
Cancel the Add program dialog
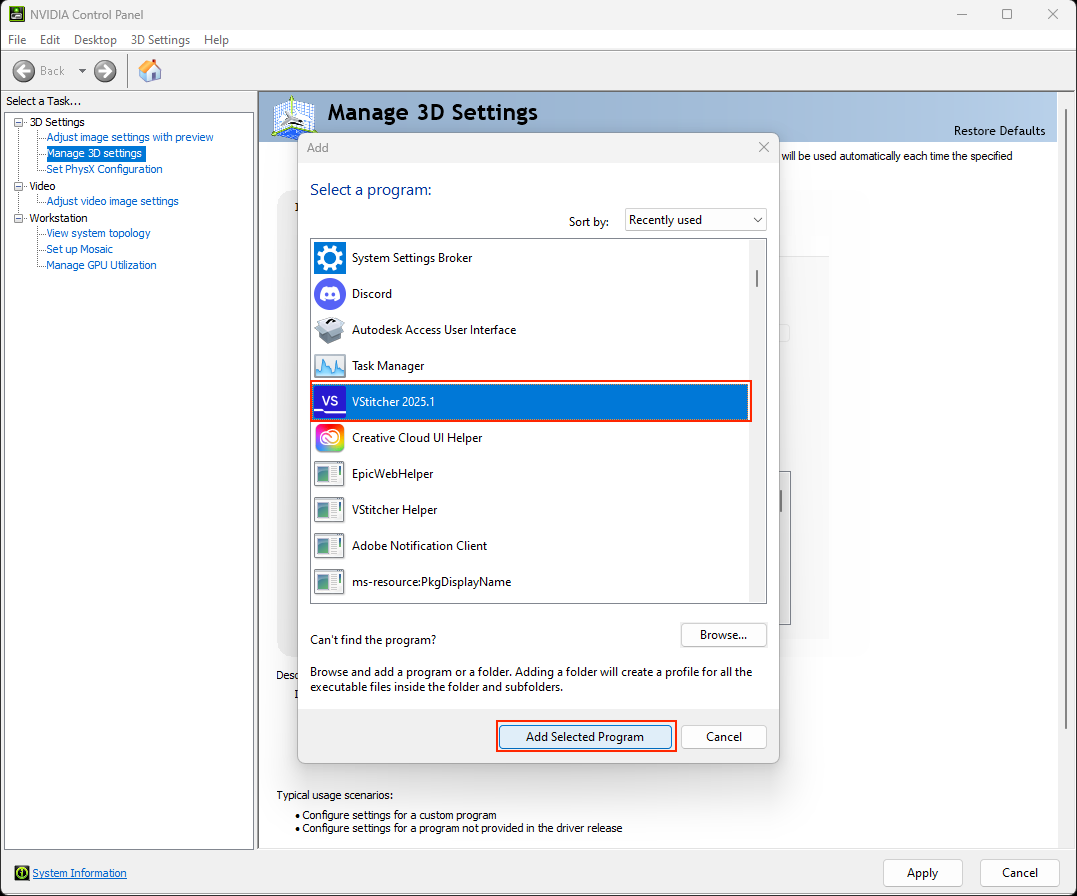[724, 737]
